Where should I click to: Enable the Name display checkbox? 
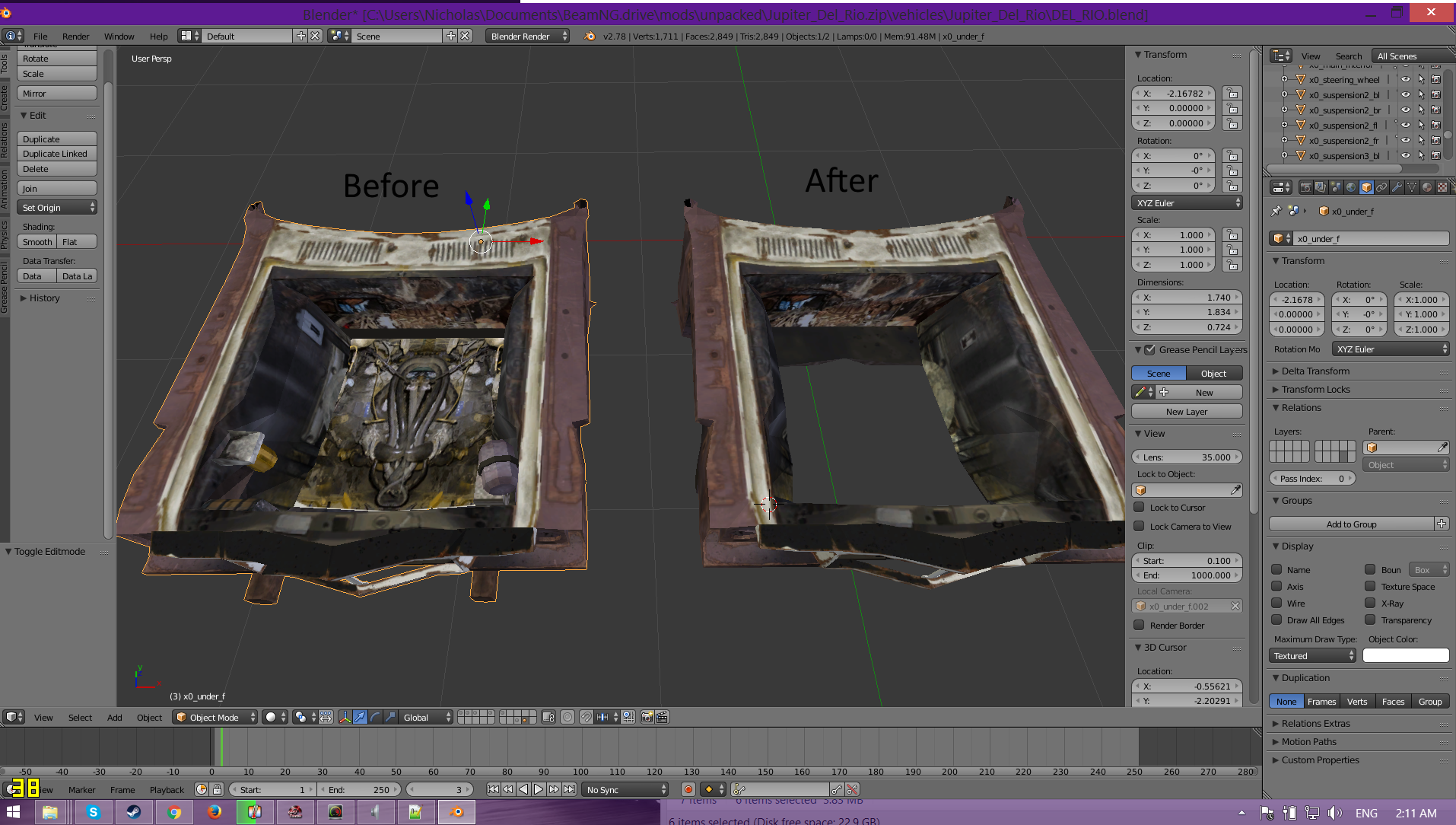(1277, 569)
